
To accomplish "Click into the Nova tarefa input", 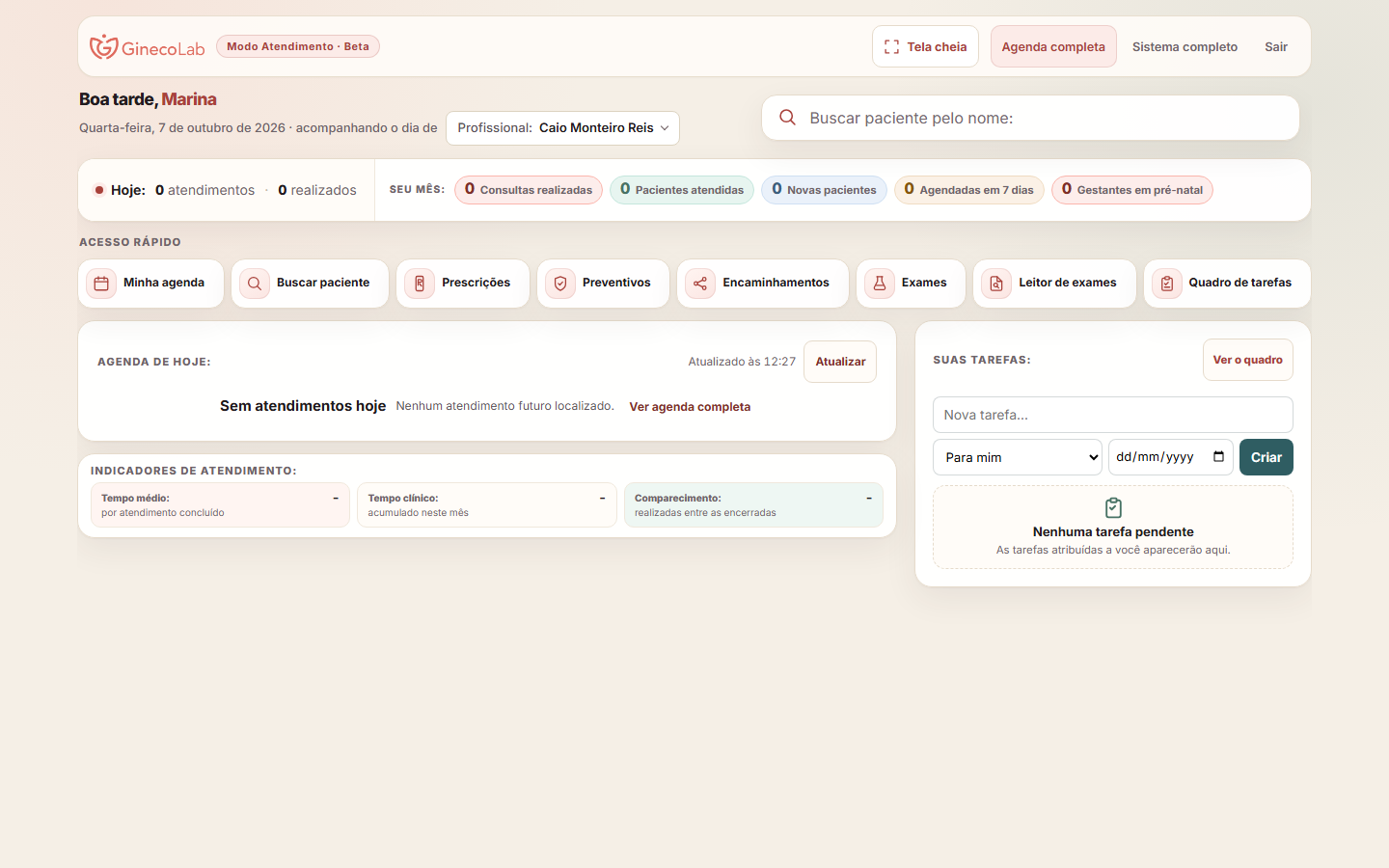I will (1113, 415).
